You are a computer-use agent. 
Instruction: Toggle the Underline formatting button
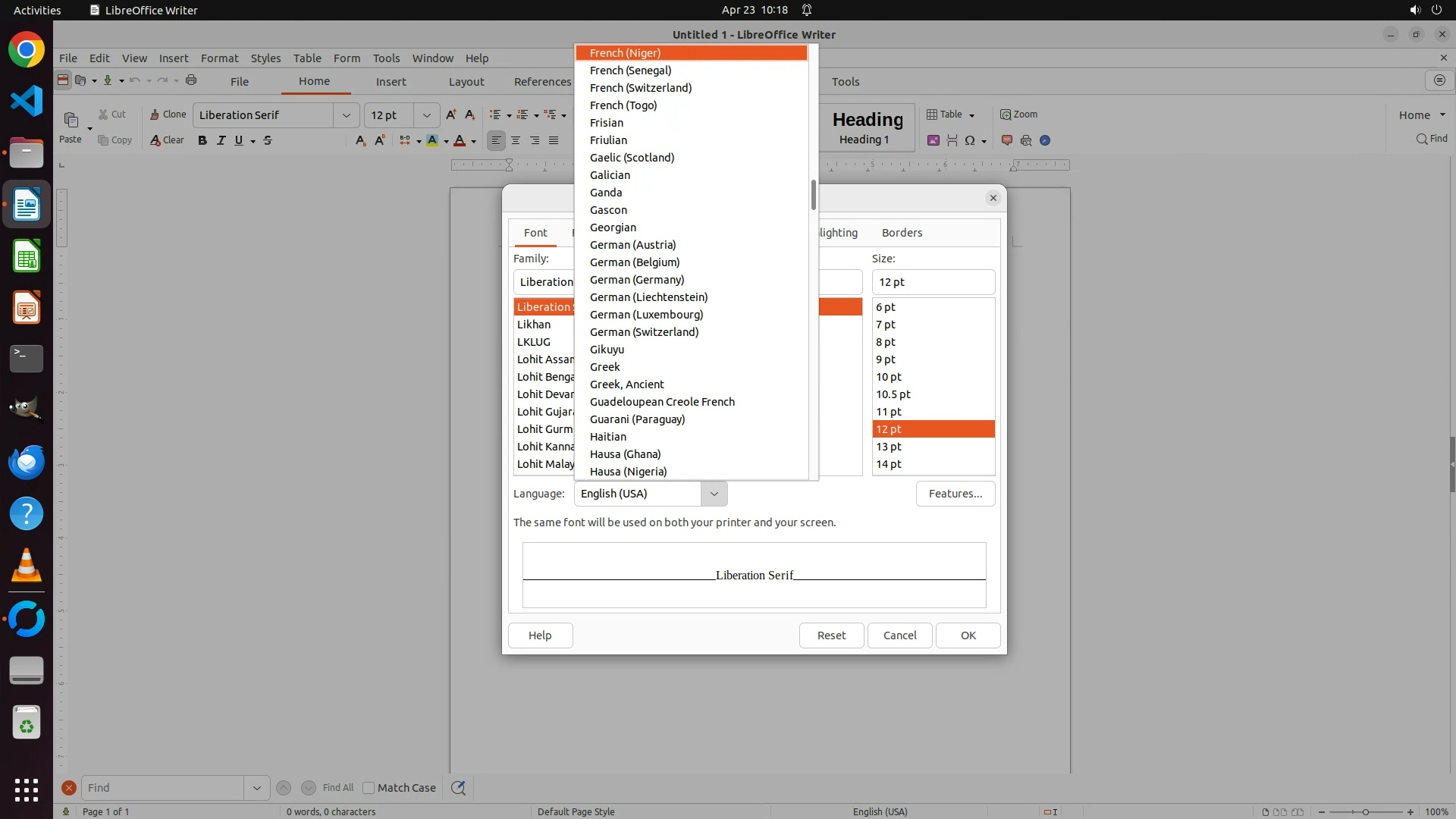(239, 140)
